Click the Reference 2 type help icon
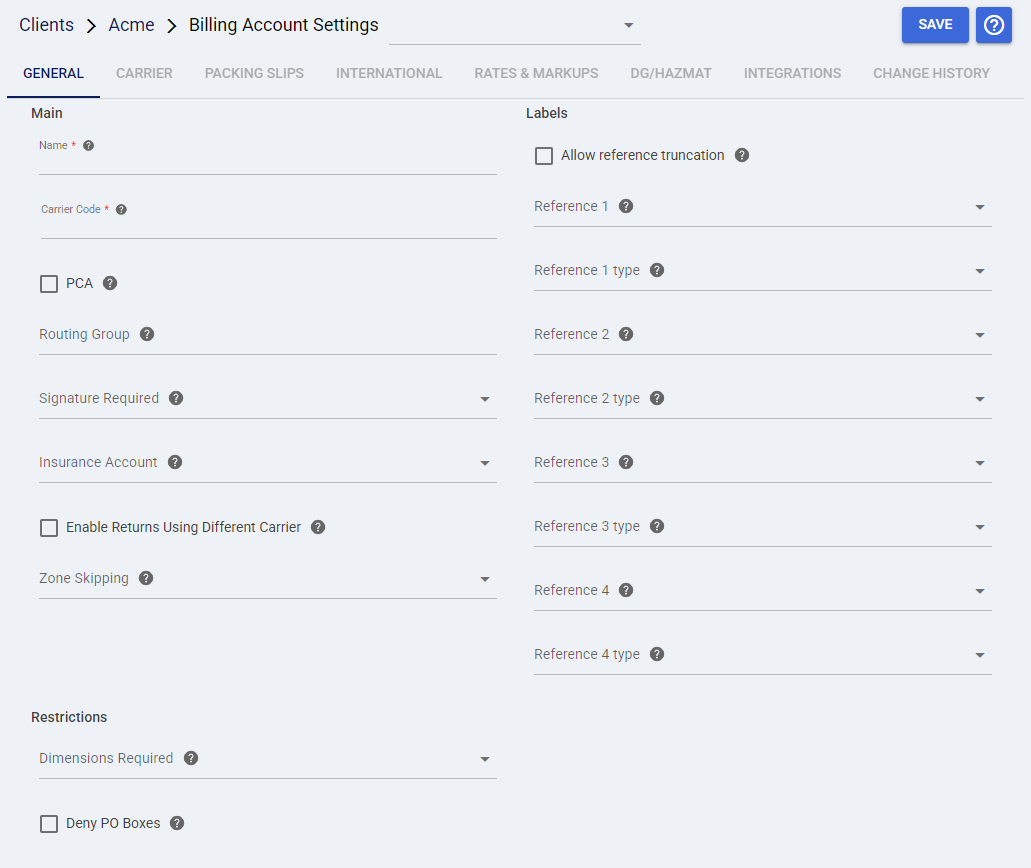This screenshot has width=1031, height=868. (x=657, y=398)
